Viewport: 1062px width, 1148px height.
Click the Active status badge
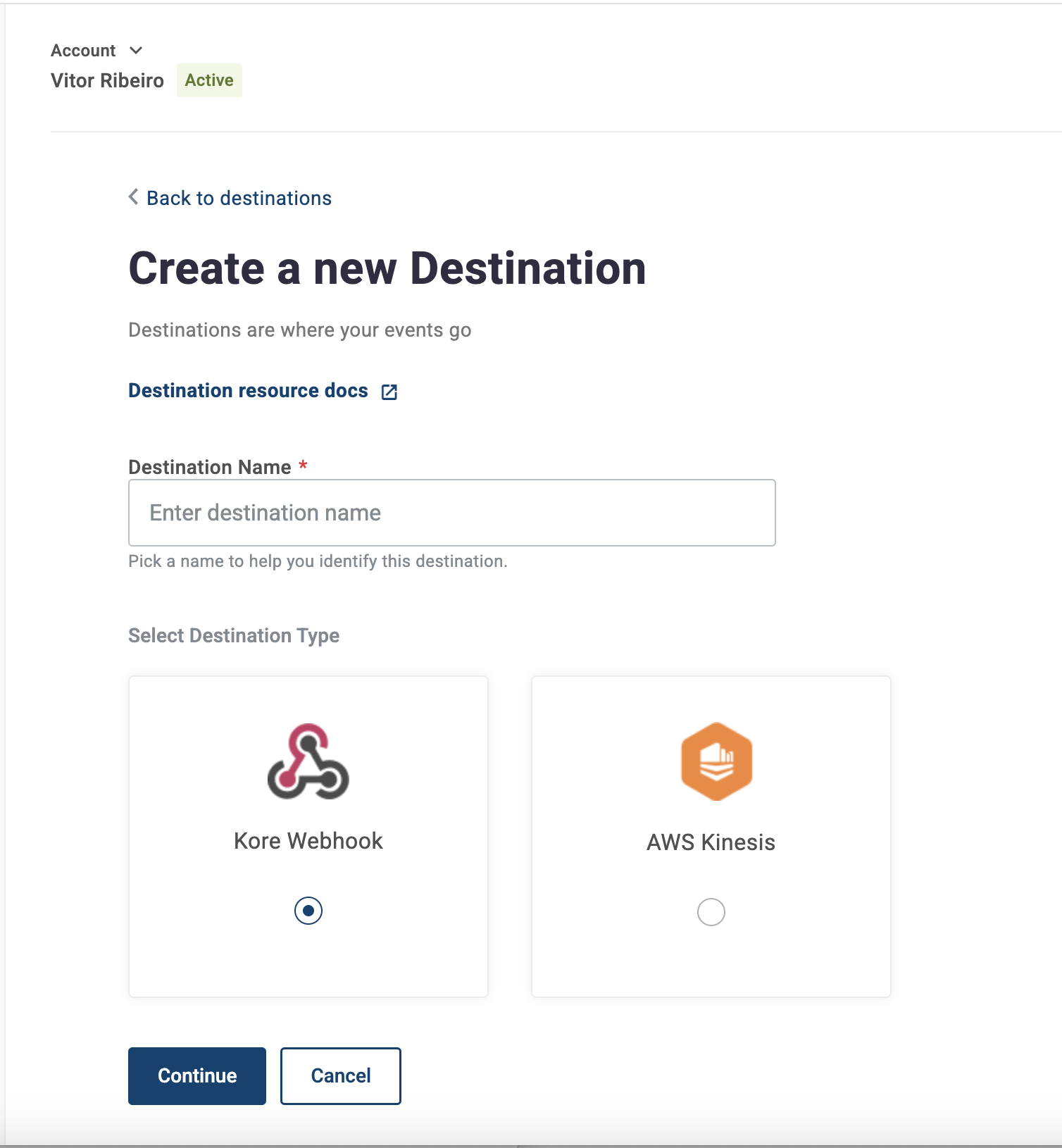209,80
